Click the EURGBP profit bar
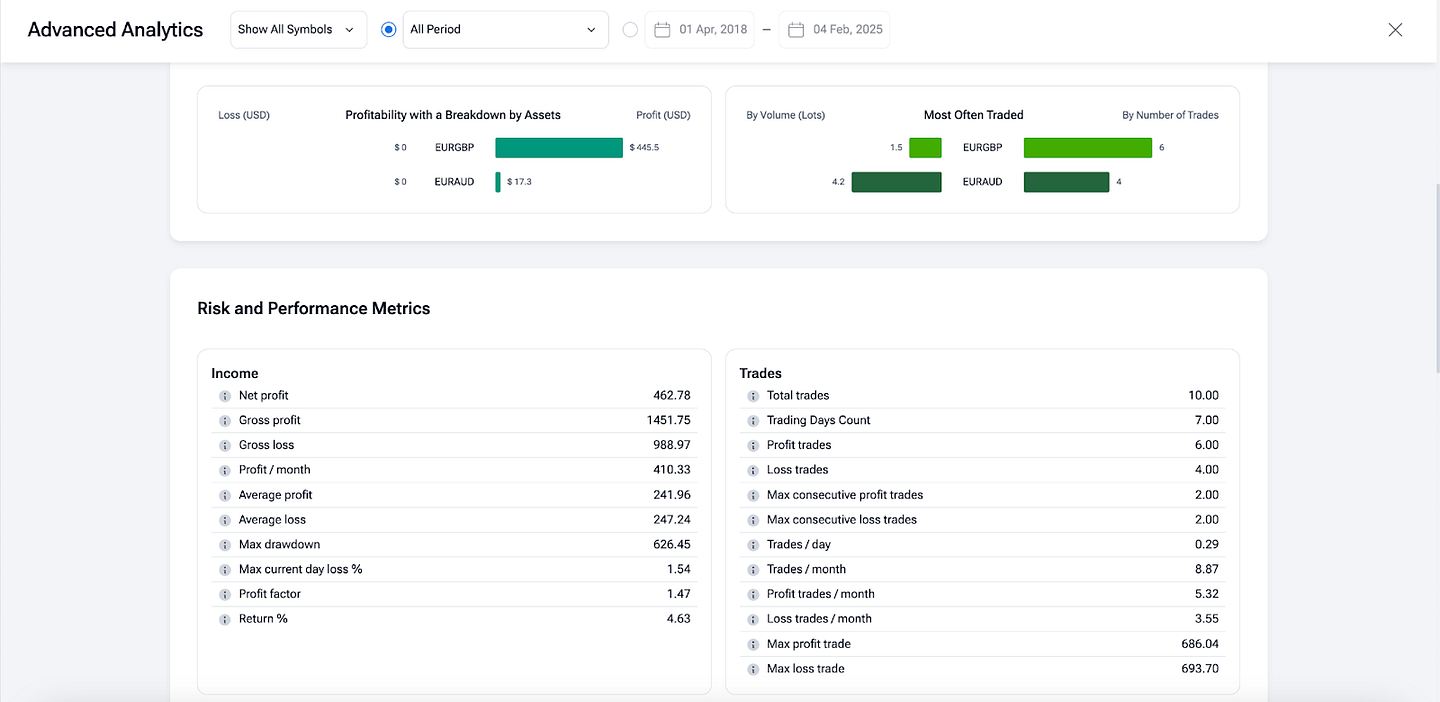The image size is (1440, 702). coord(559,148)
